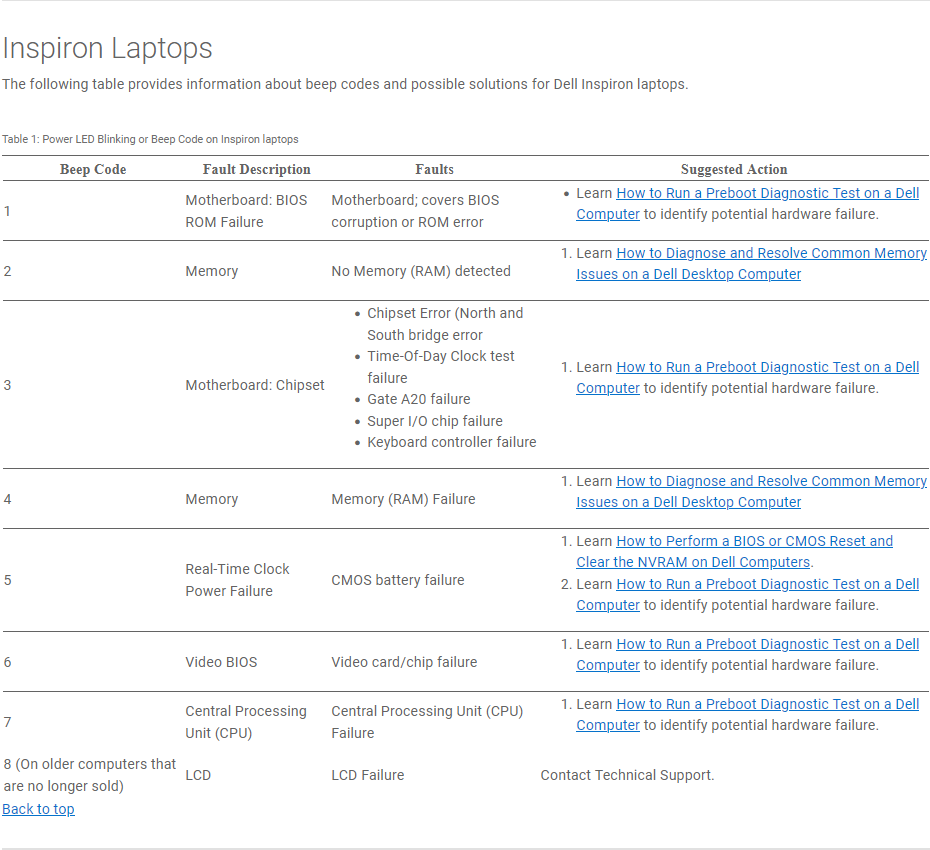
Task: Click the Back to top link
Action: pyautogui.click(x=38, y=809)
